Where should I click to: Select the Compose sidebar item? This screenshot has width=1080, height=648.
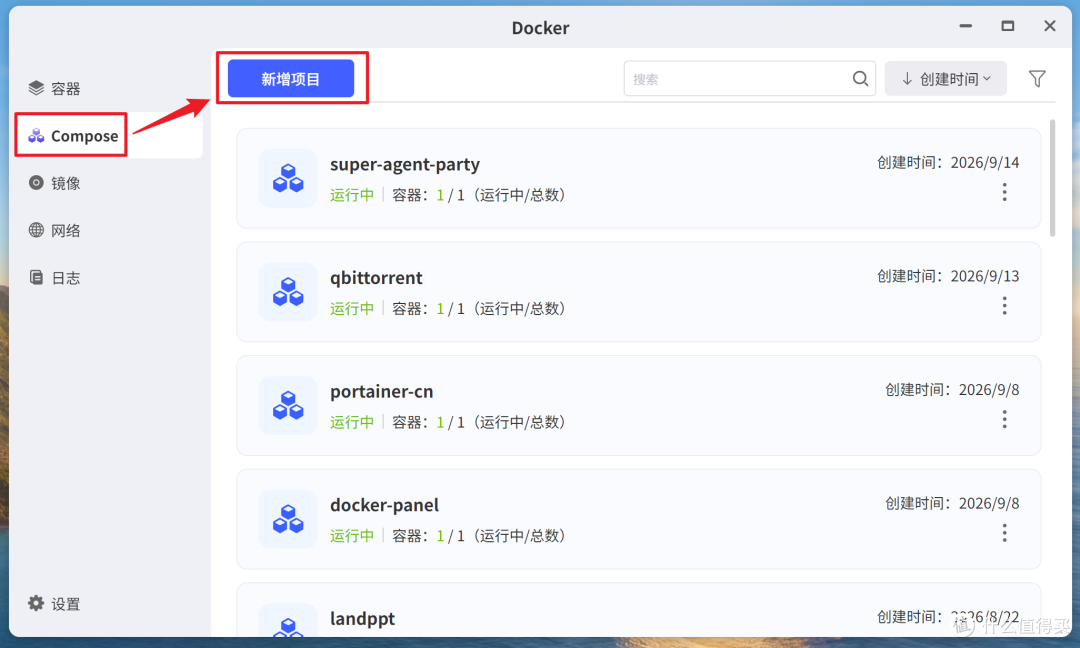pos(73,136)
